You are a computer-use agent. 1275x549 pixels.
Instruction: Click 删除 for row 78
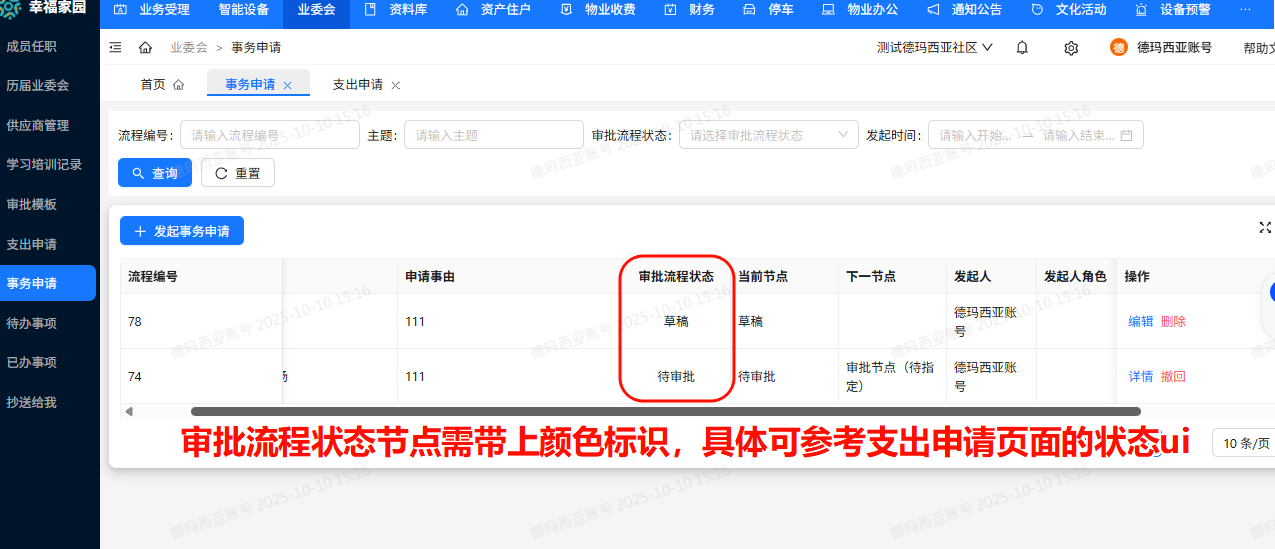[x=1173, y=321]
